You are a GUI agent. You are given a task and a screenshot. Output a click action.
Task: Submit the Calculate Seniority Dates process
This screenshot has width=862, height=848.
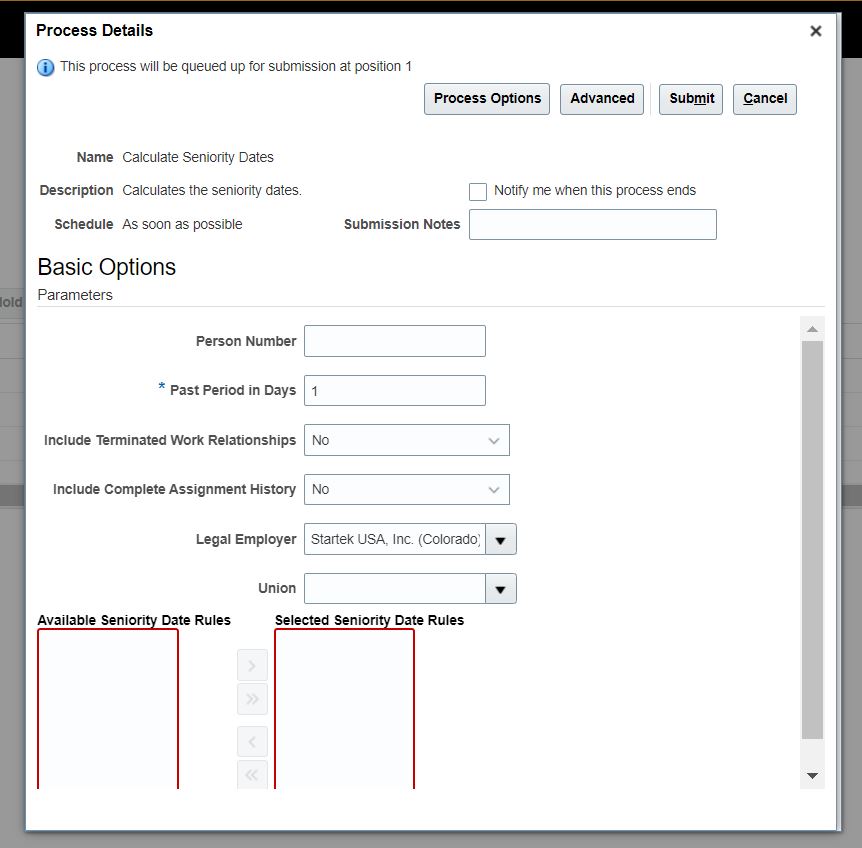point(690,99)
